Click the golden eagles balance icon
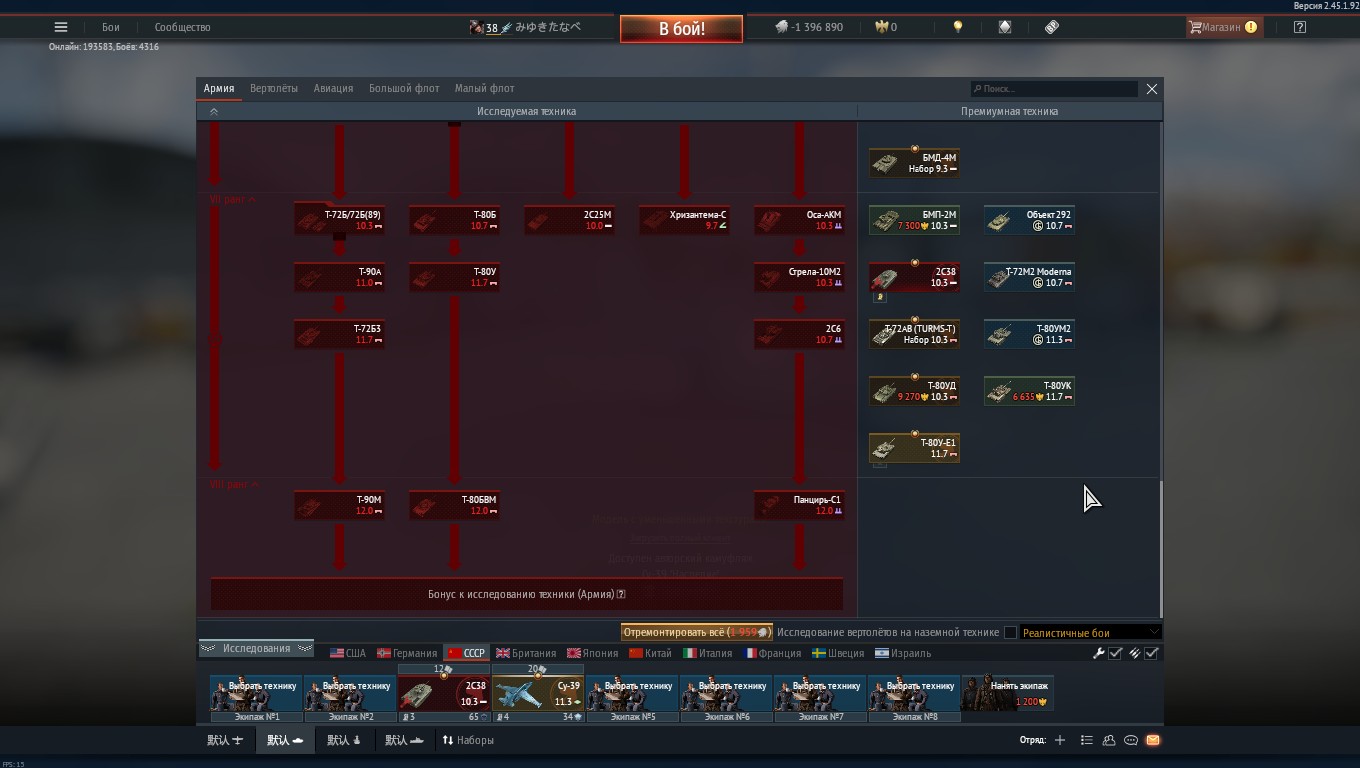Viewport: 1360px width, 768px height. [881, 27]
